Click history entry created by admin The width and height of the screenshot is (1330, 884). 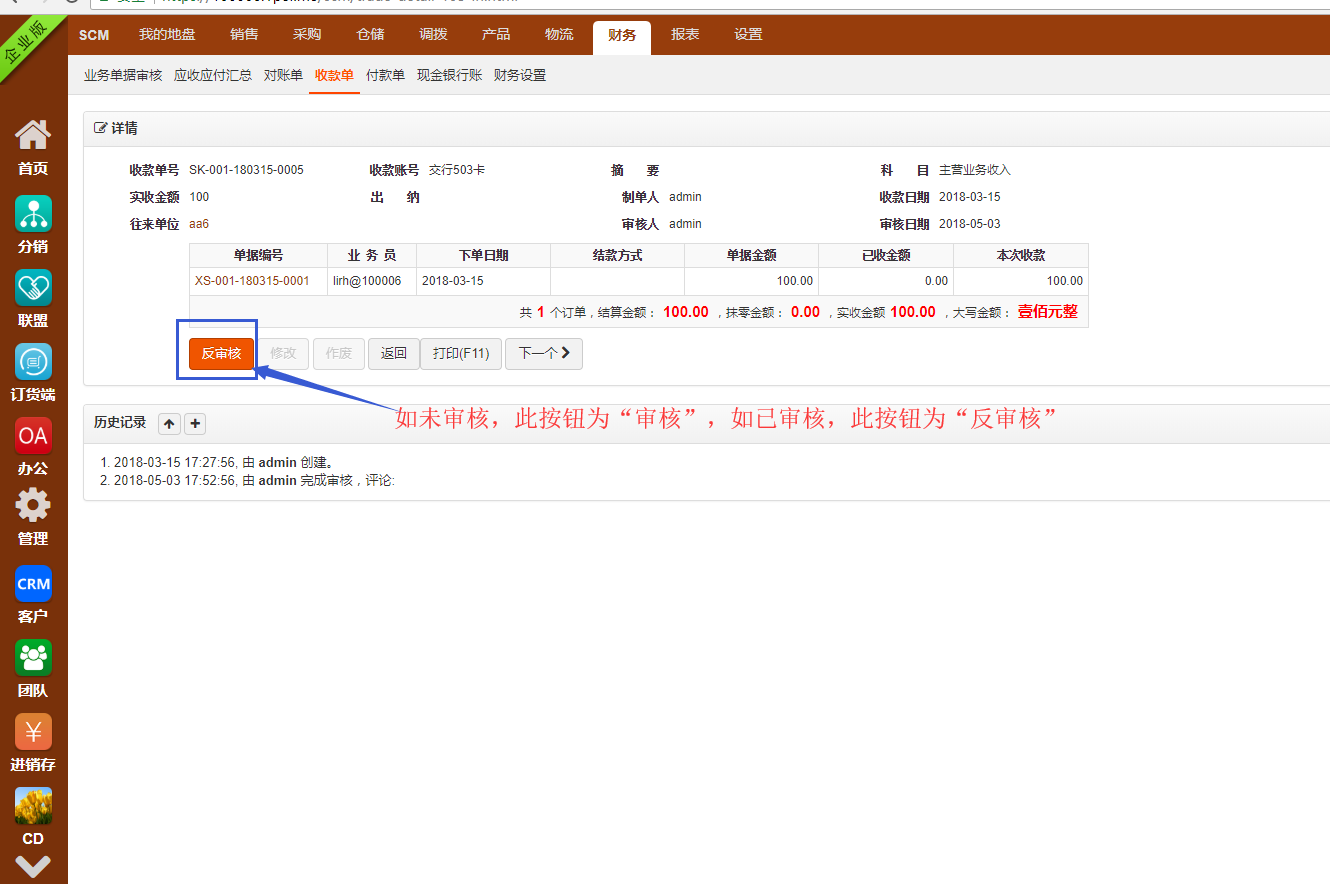pos(224,463)
